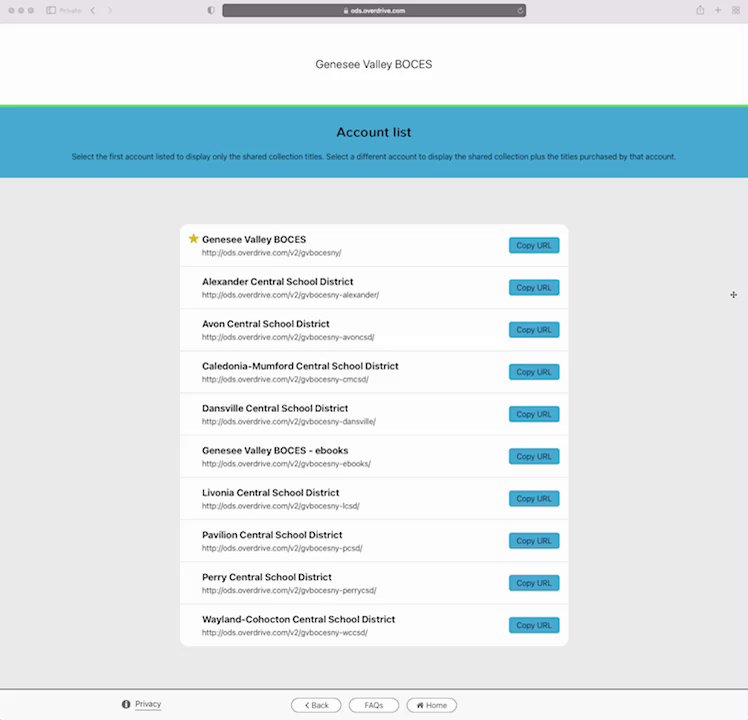Reload the page with the refresh icon

520,10
